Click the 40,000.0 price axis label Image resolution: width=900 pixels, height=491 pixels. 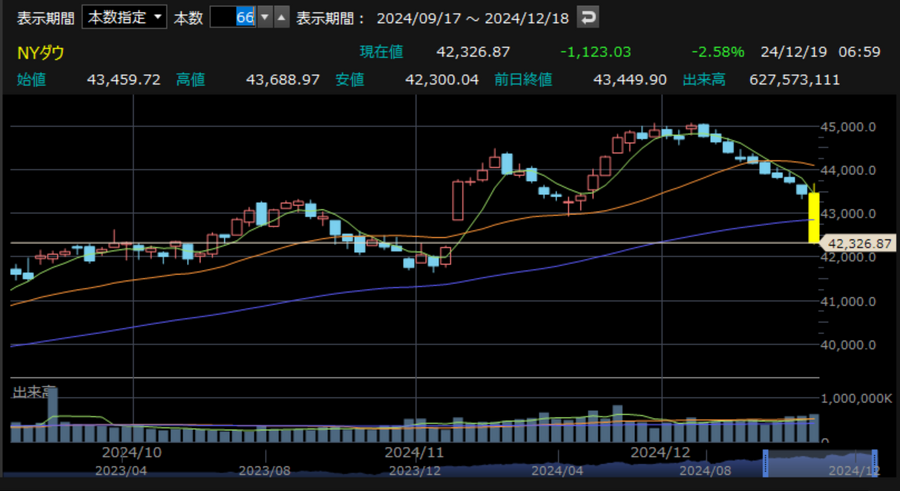click(x=848, y=345)
